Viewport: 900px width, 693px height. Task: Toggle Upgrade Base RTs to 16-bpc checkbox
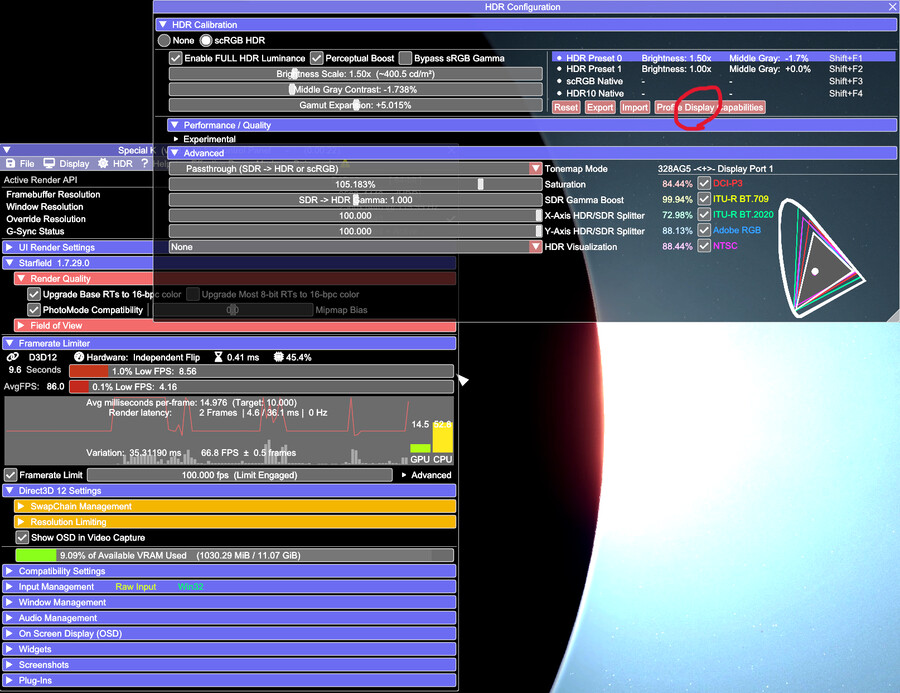tap(34, 295)
